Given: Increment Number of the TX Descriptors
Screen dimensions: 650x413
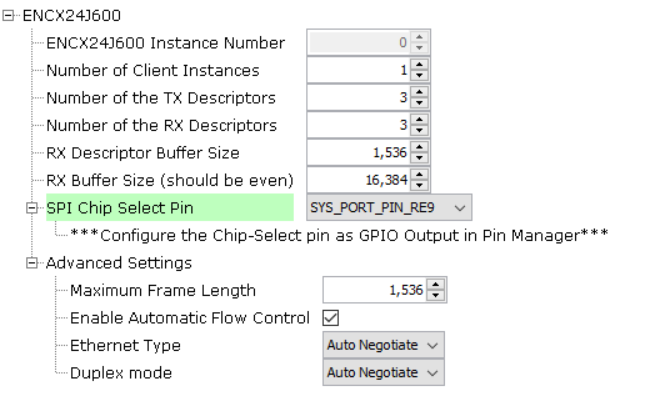Looking at the screenshot, I should click(x=420, y=93).
